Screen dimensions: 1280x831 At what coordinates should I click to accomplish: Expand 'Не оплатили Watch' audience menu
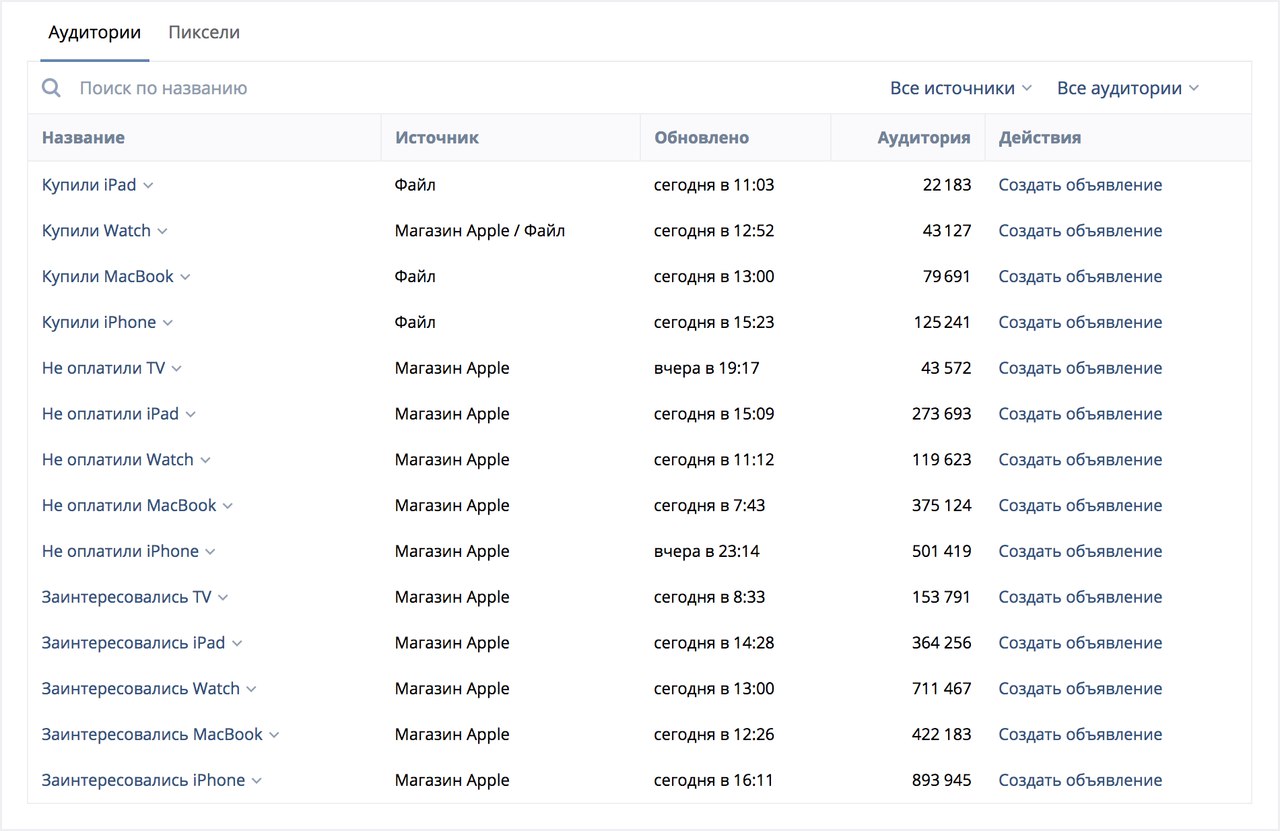206,460
